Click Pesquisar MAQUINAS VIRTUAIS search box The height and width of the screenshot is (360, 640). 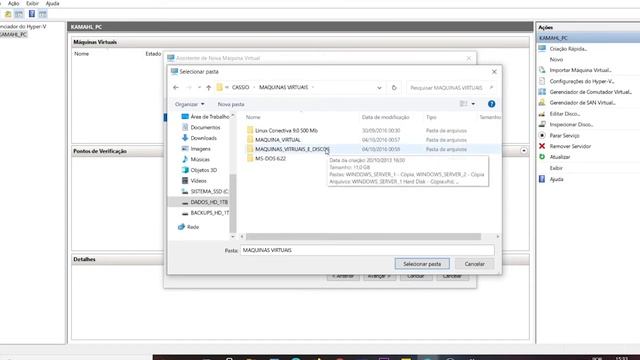tap(451, 88)
